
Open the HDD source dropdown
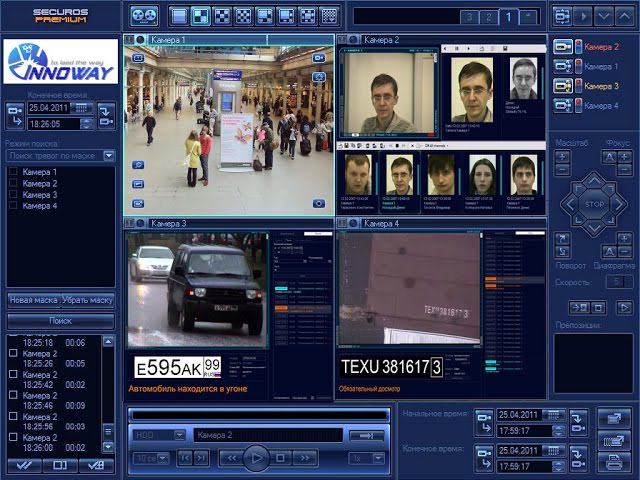(180, 435)
